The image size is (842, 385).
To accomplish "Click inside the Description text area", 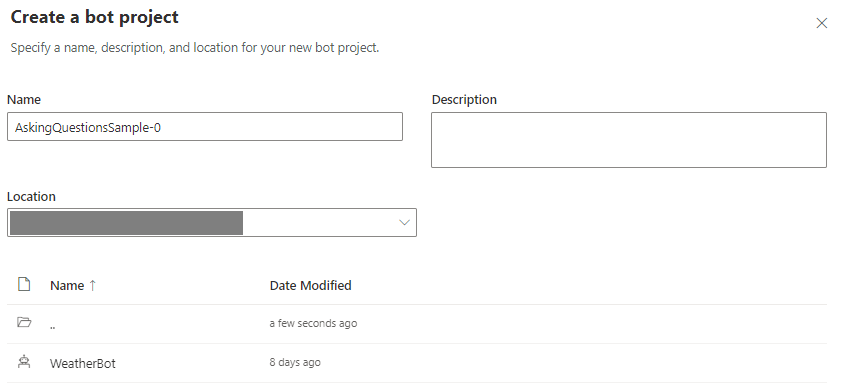I will coord(629,140).
